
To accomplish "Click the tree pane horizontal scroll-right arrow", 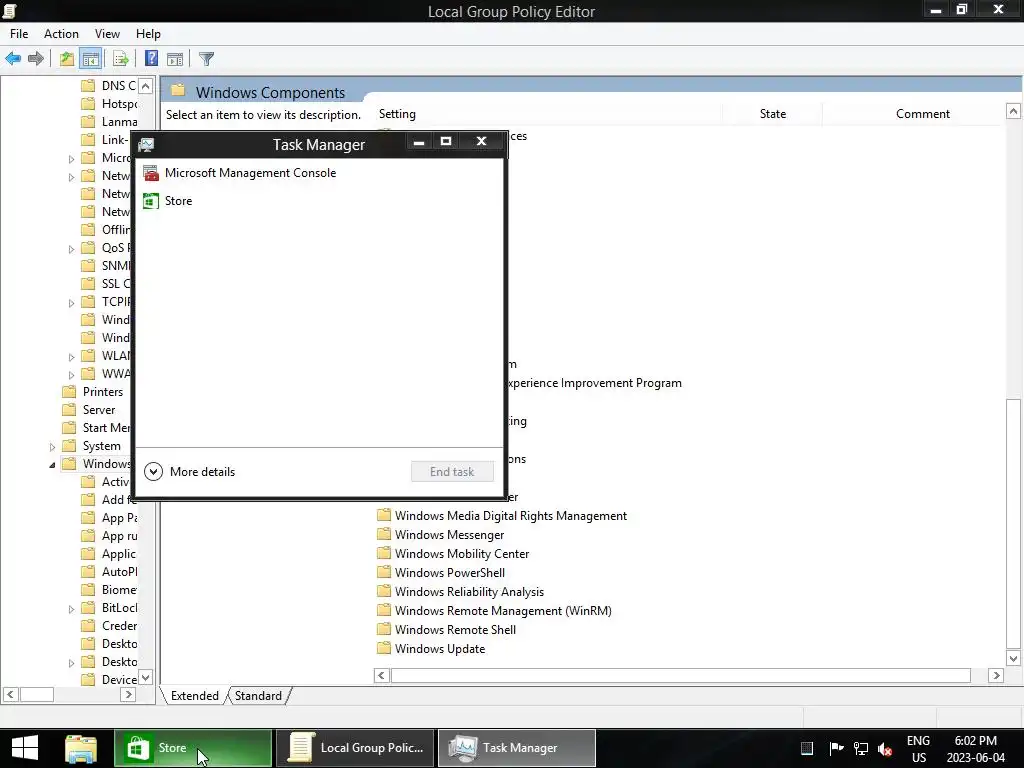I will pyautogui.click(x=129, y=694).
